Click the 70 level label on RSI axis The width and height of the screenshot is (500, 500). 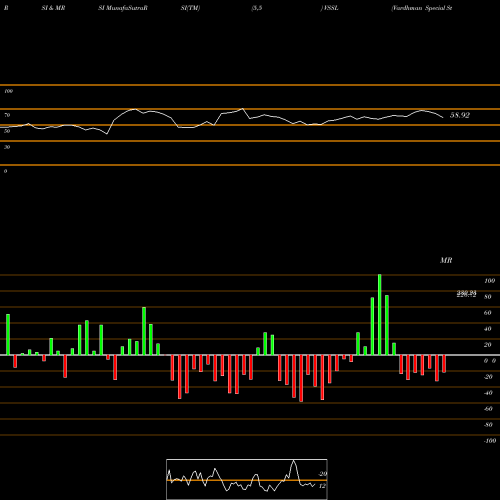7,115
